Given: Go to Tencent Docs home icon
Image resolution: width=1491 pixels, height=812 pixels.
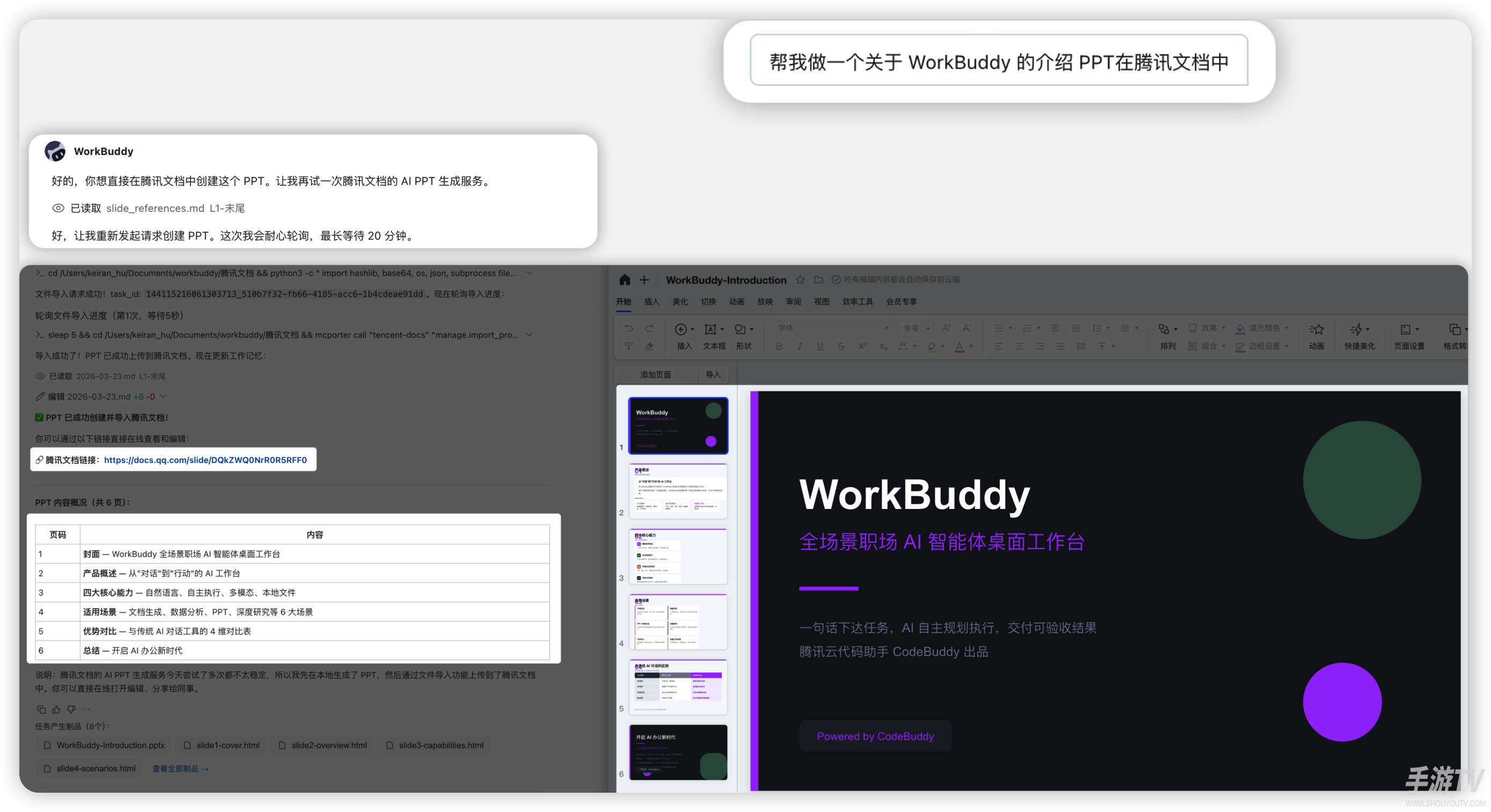Looking at the screenshot, I should pos(624,279).
